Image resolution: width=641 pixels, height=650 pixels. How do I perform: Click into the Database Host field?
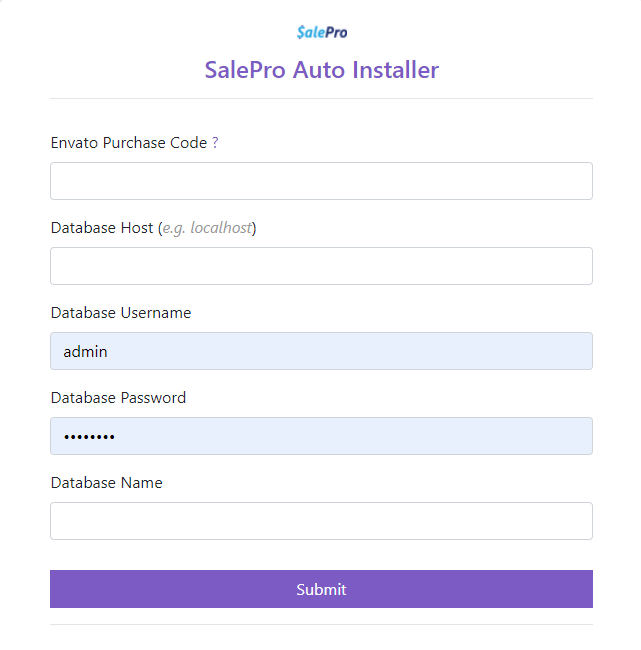point(321,266)
